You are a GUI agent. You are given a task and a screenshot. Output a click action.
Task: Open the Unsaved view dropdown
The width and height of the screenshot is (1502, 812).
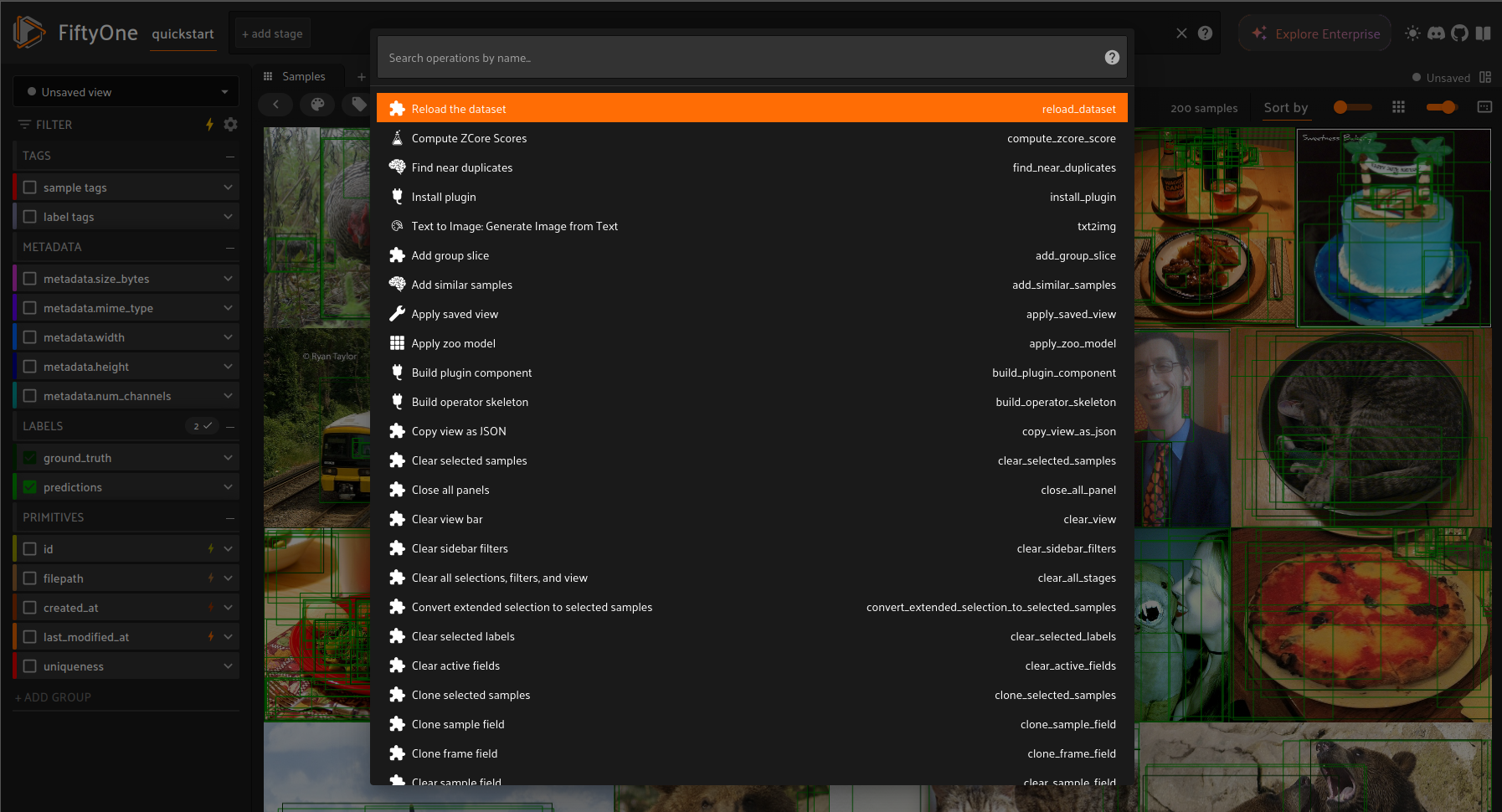126,91
